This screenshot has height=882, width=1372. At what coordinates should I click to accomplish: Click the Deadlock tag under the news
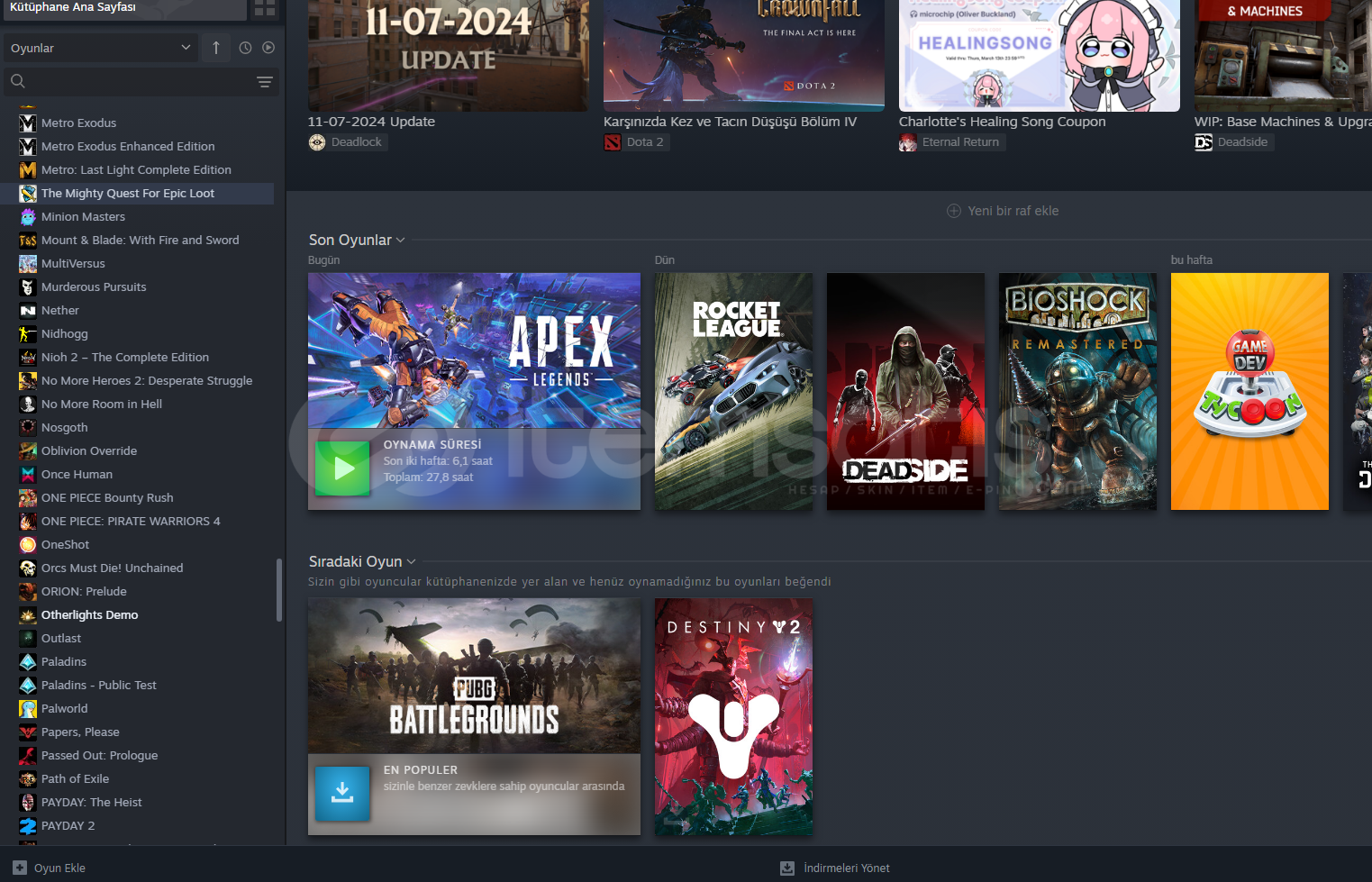(x=348, y=142)
